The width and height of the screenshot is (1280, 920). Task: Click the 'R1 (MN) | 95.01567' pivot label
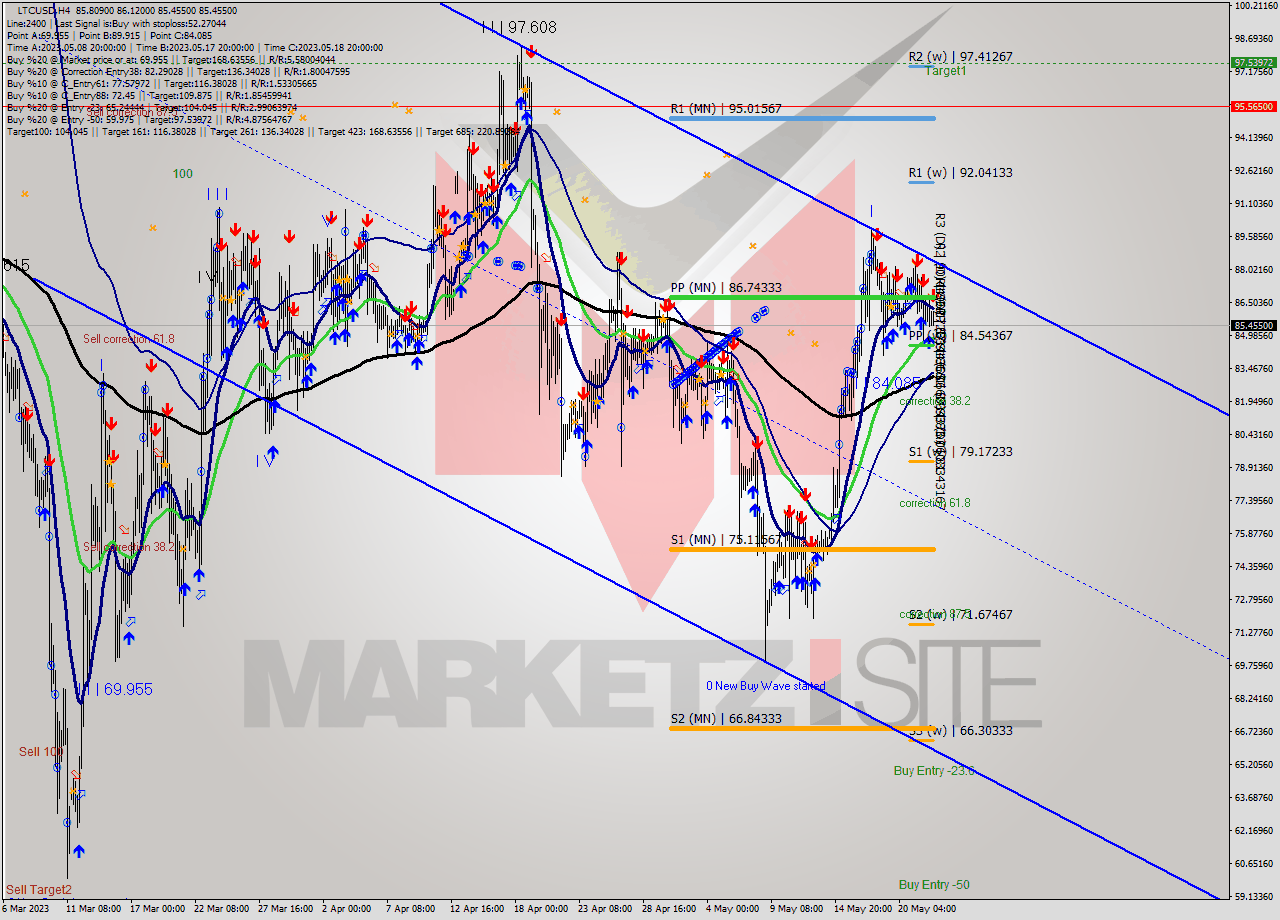[x=726, y=108]
